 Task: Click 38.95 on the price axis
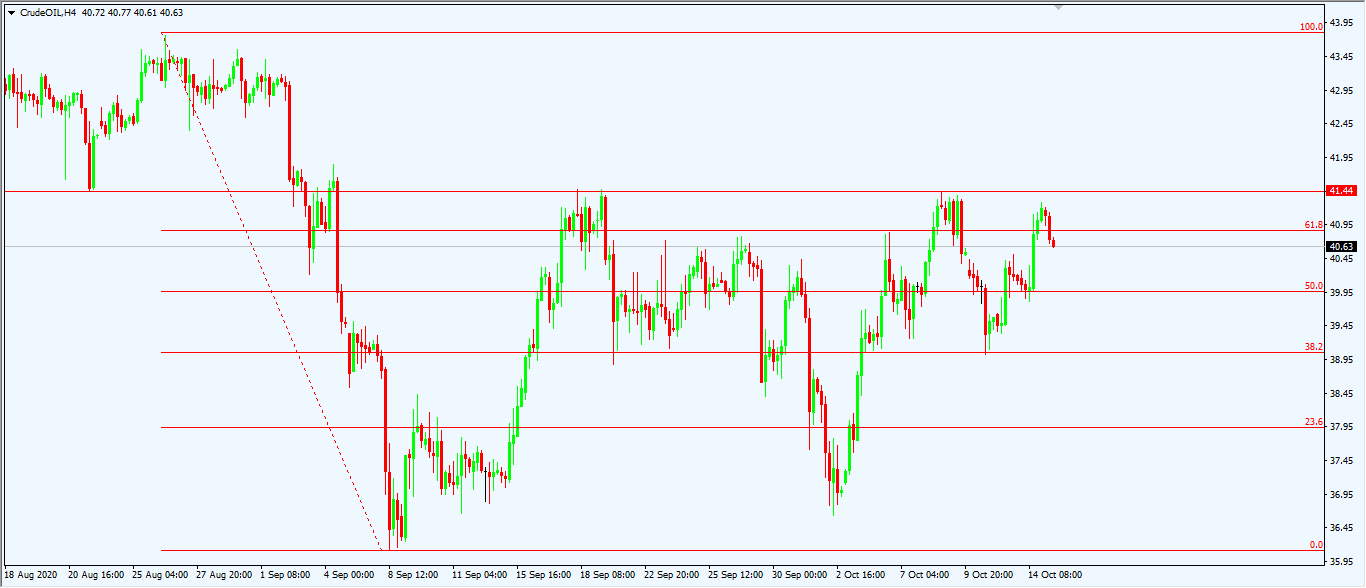click(1342, 359)
